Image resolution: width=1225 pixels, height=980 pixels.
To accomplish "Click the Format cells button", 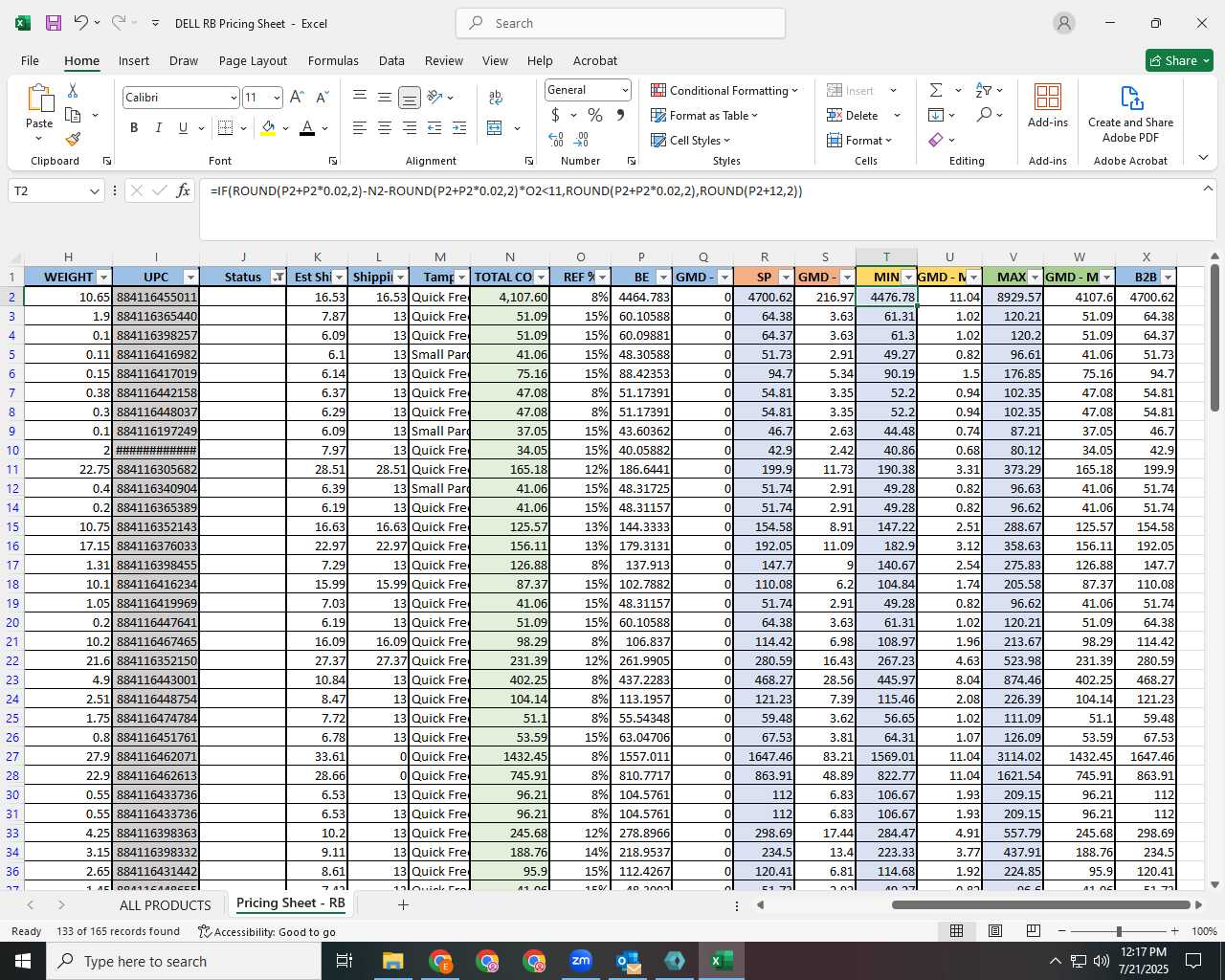I will click(x=859, y=140).
